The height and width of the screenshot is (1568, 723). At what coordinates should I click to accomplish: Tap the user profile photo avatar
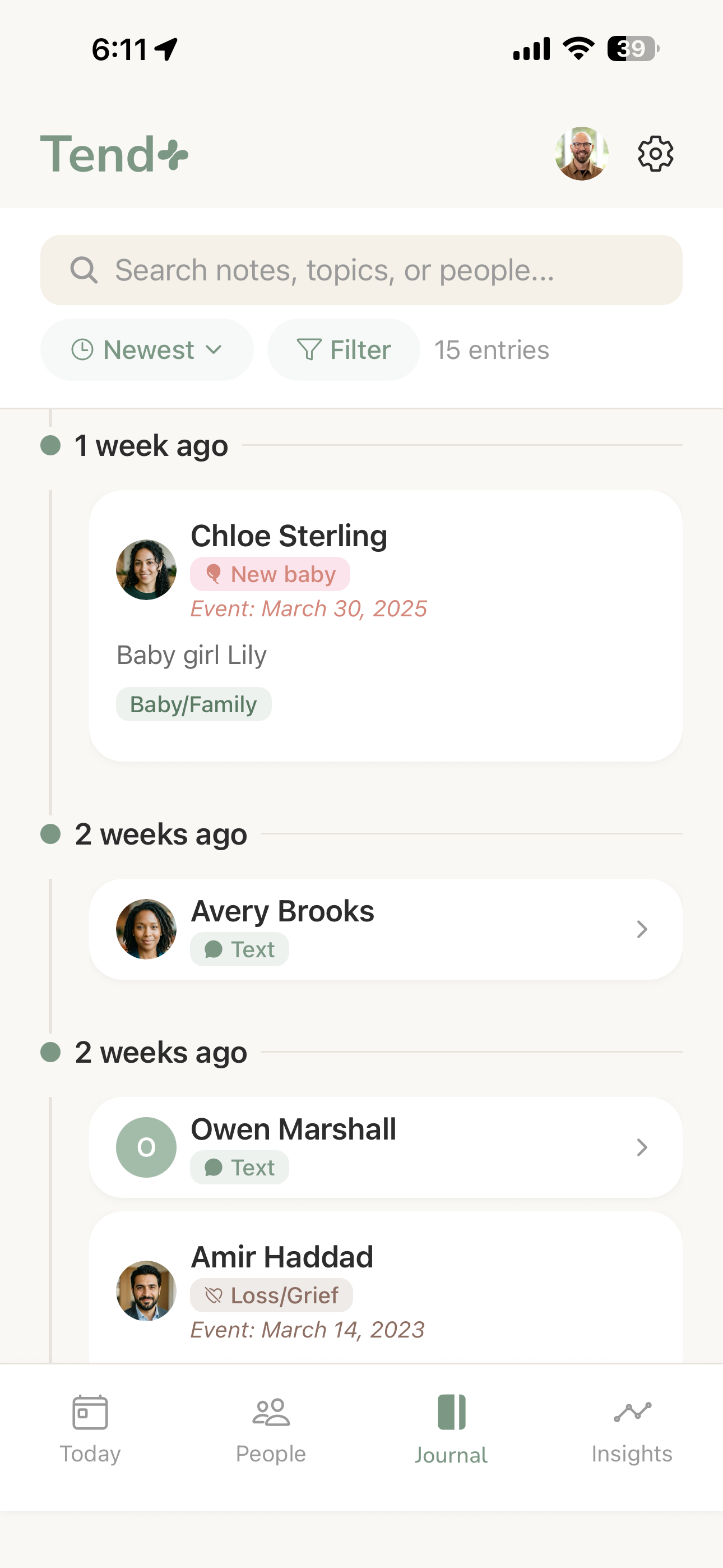pyautogui.click(x=582, y=154)
